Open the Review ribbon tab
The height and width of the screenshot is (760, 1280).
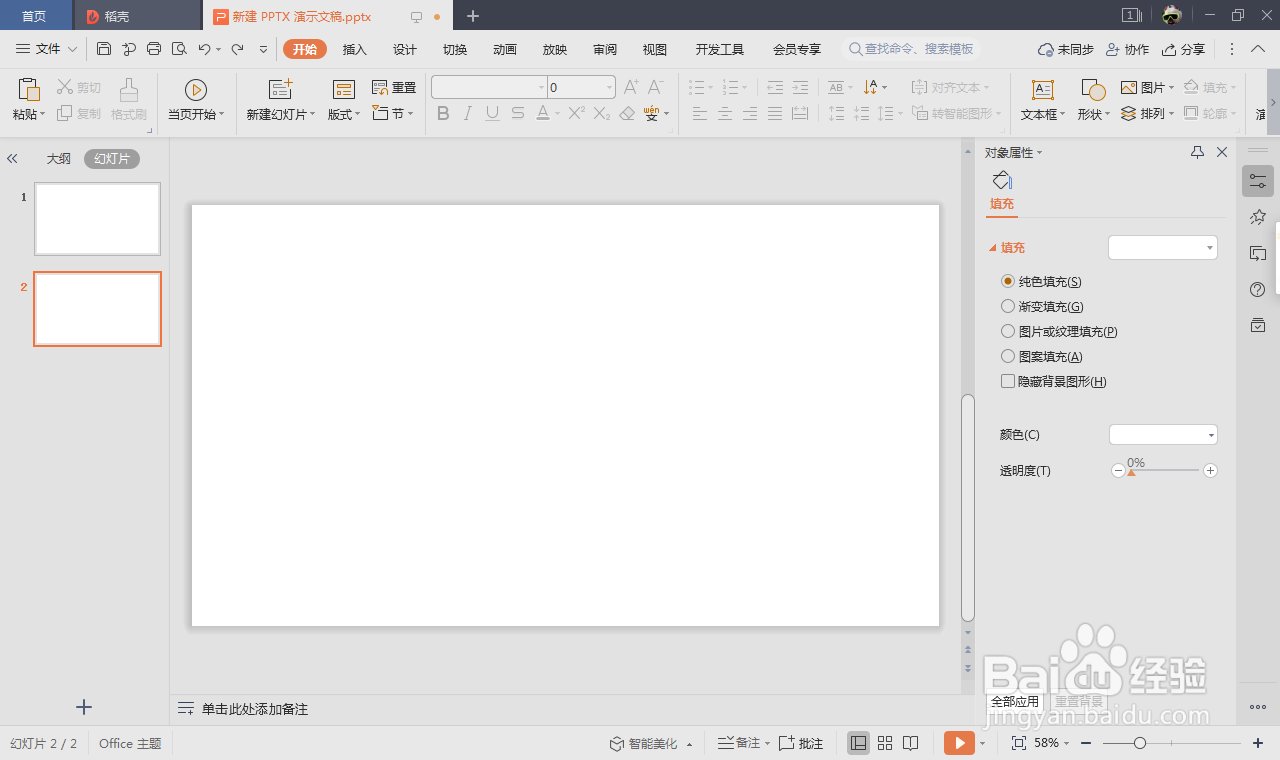click(605, 49)
